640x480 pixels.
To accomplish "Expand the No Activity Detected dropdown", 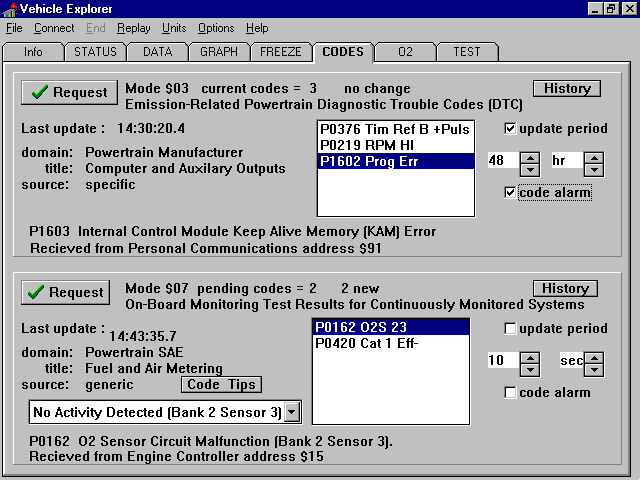I will point(291,411).
